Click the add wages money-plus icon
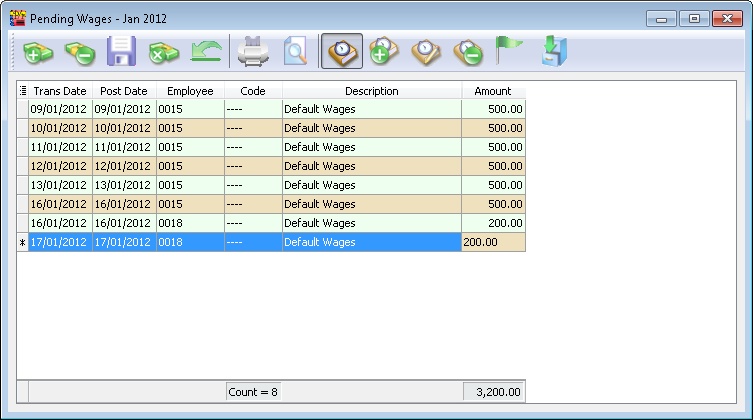 [37, 51]
